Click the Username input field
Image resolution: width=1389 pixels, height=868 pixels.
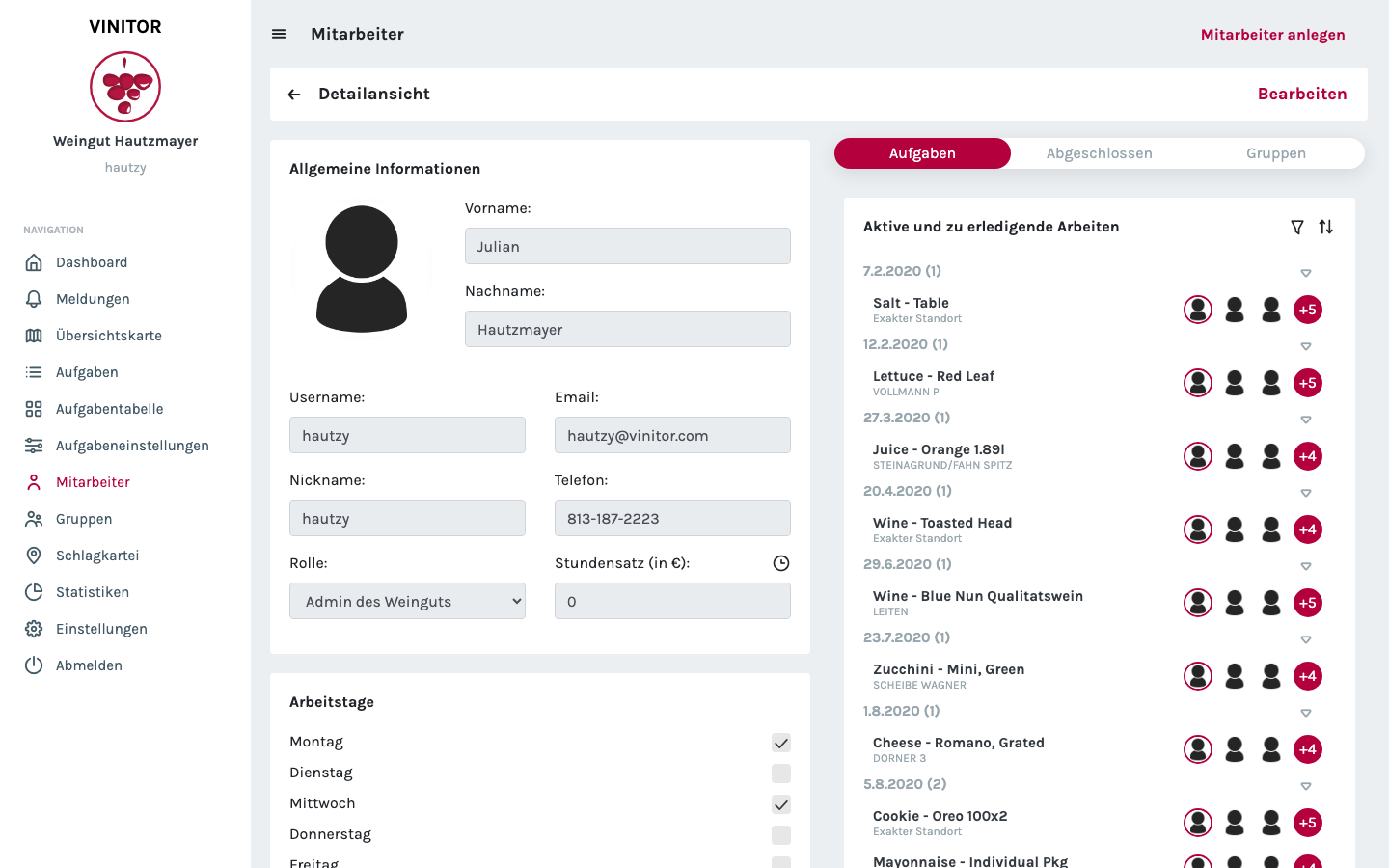(x=407, y=435)
